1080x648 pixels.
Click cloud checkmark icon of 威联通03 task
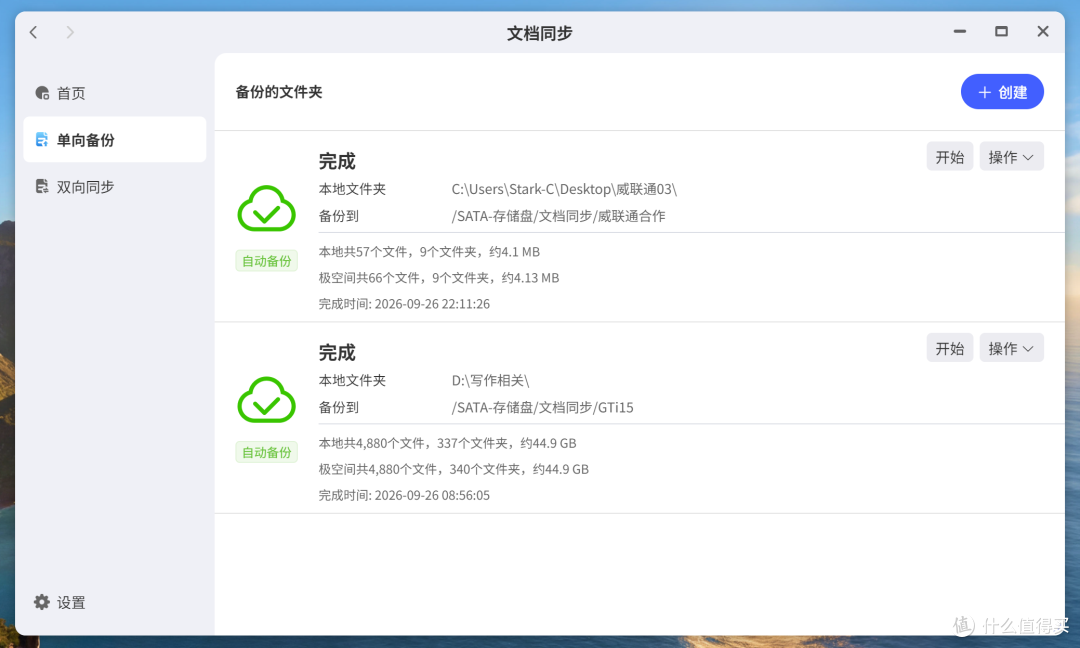pyautogui.click(x=267, y=209)
